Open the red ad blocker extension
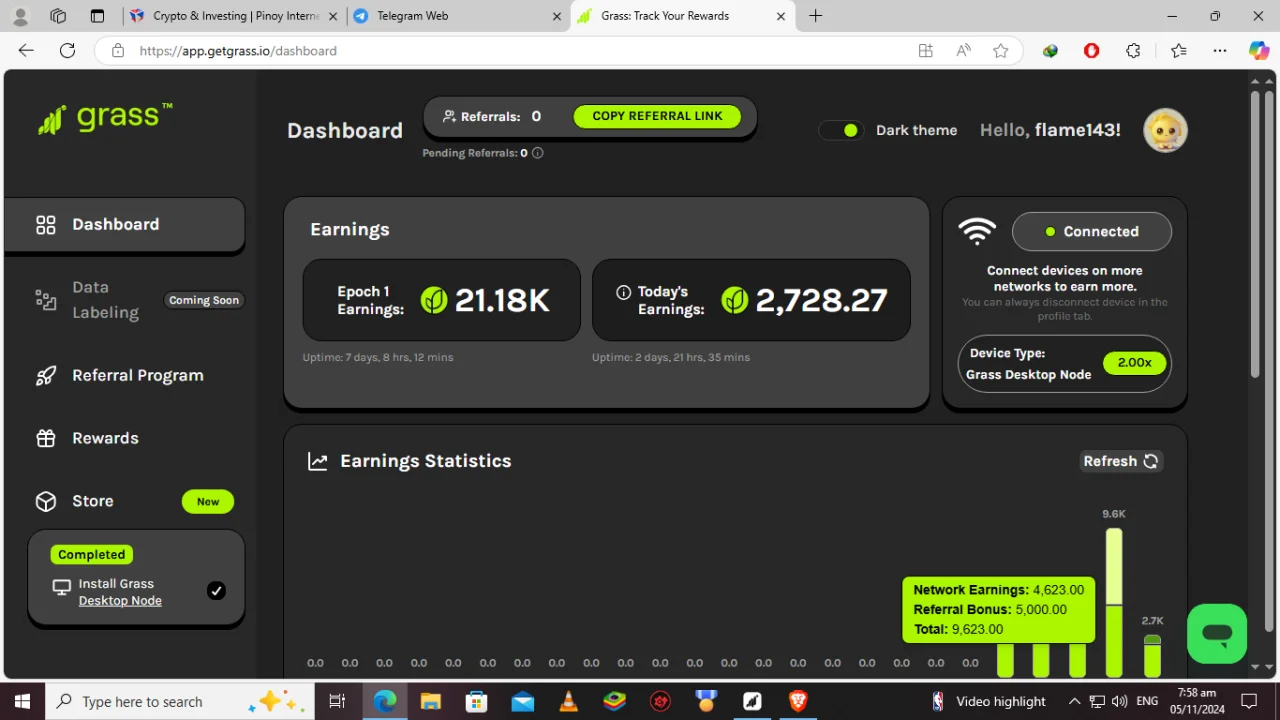 (1091, 51)
